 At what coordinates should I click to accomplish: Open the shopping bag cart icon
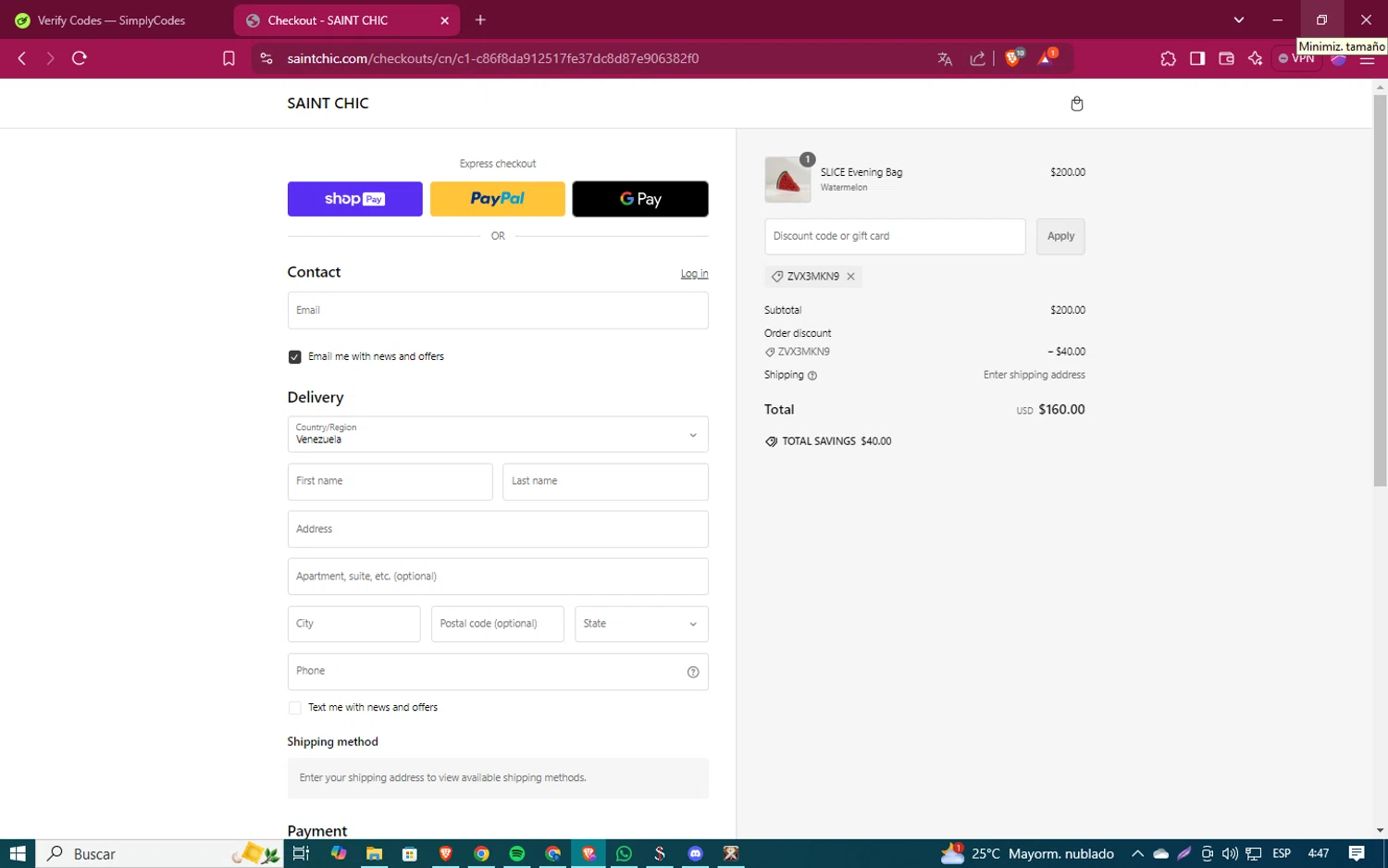[x=1076, y=104]
